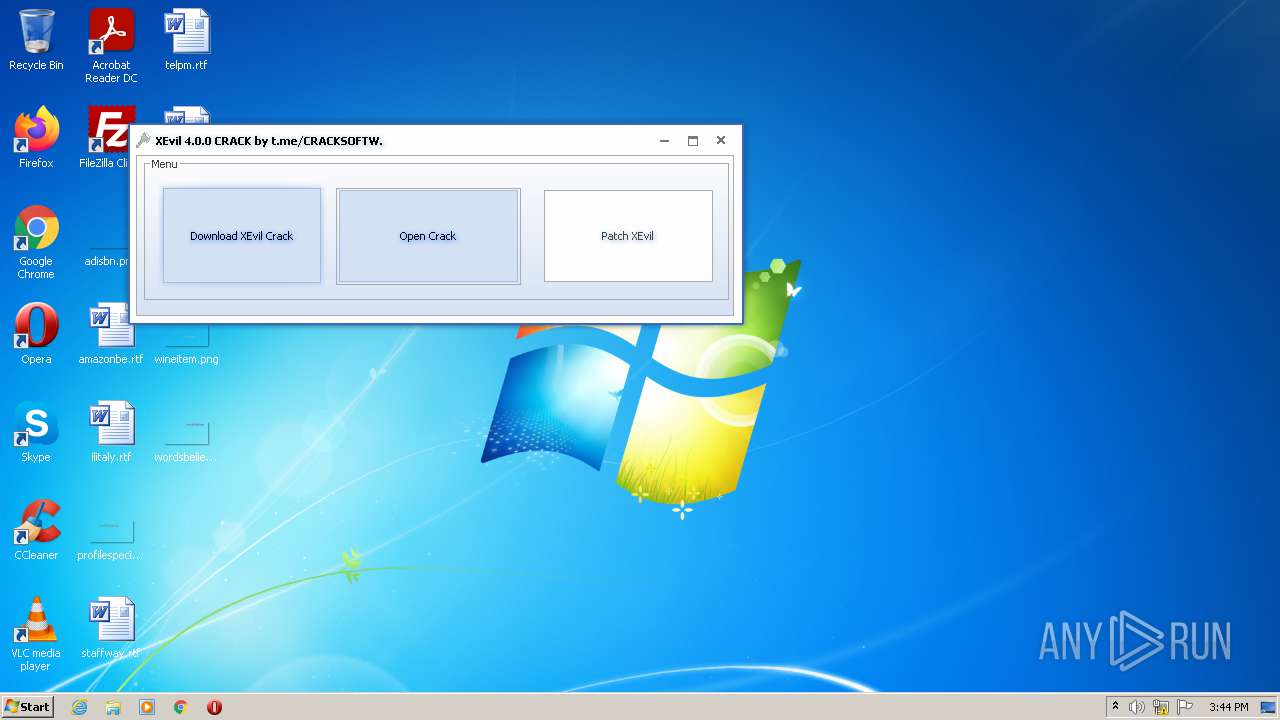
Task: Select the profilespeci desktop file
Action: tap(111, 538)
